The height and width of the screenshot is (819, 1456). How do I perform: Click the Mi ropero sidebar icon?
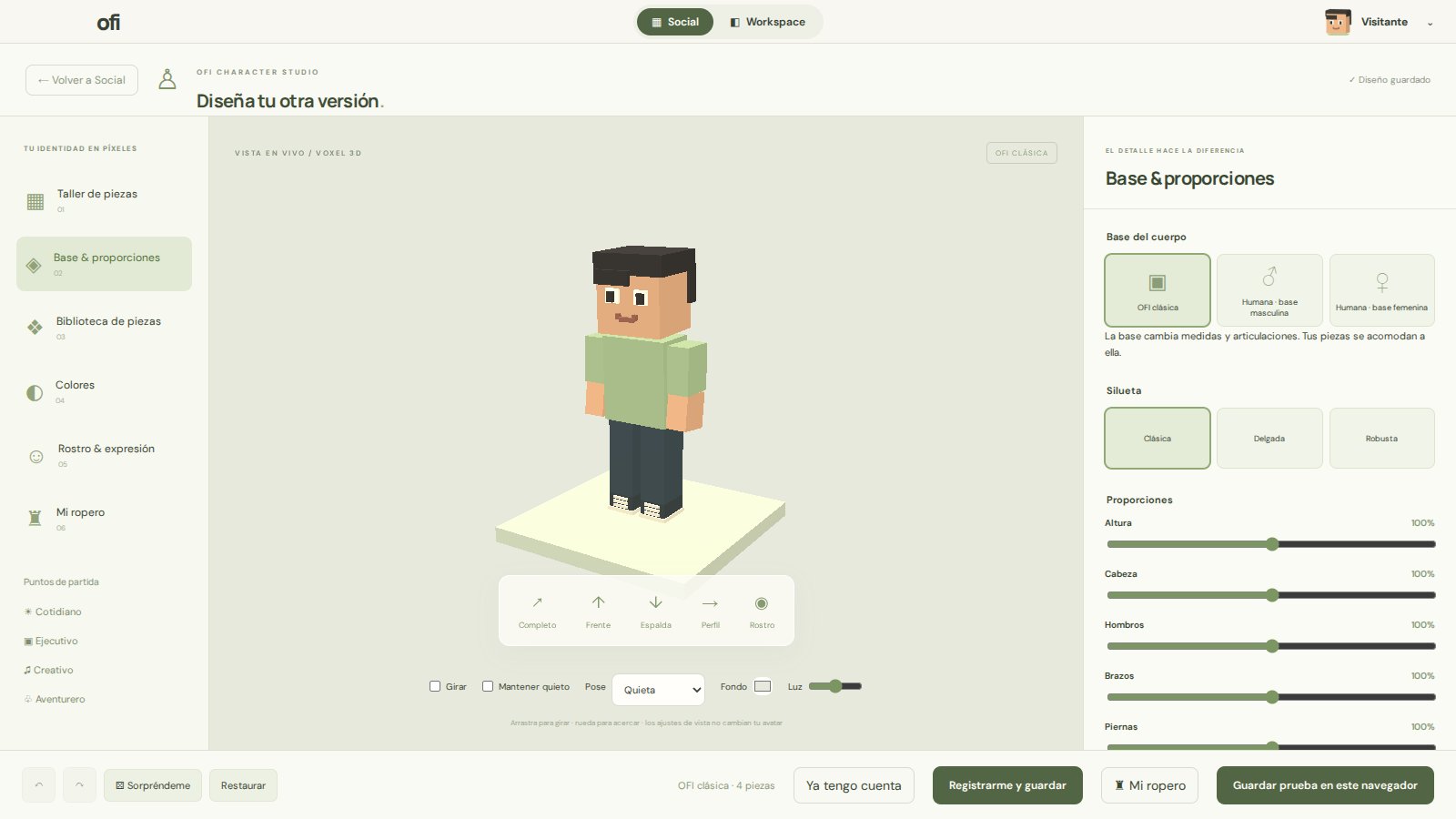tap(35, 519)
